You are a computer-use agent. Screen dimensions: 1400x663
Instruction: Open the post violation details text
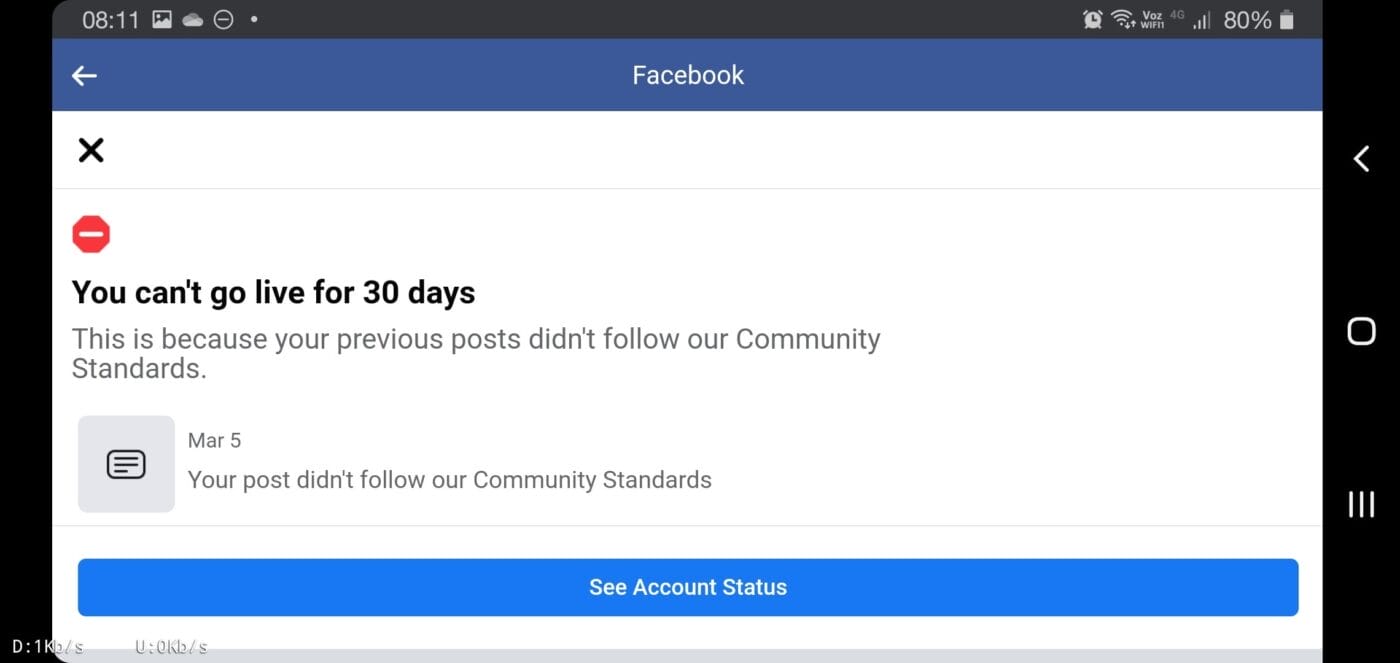(x=449, y=480)
